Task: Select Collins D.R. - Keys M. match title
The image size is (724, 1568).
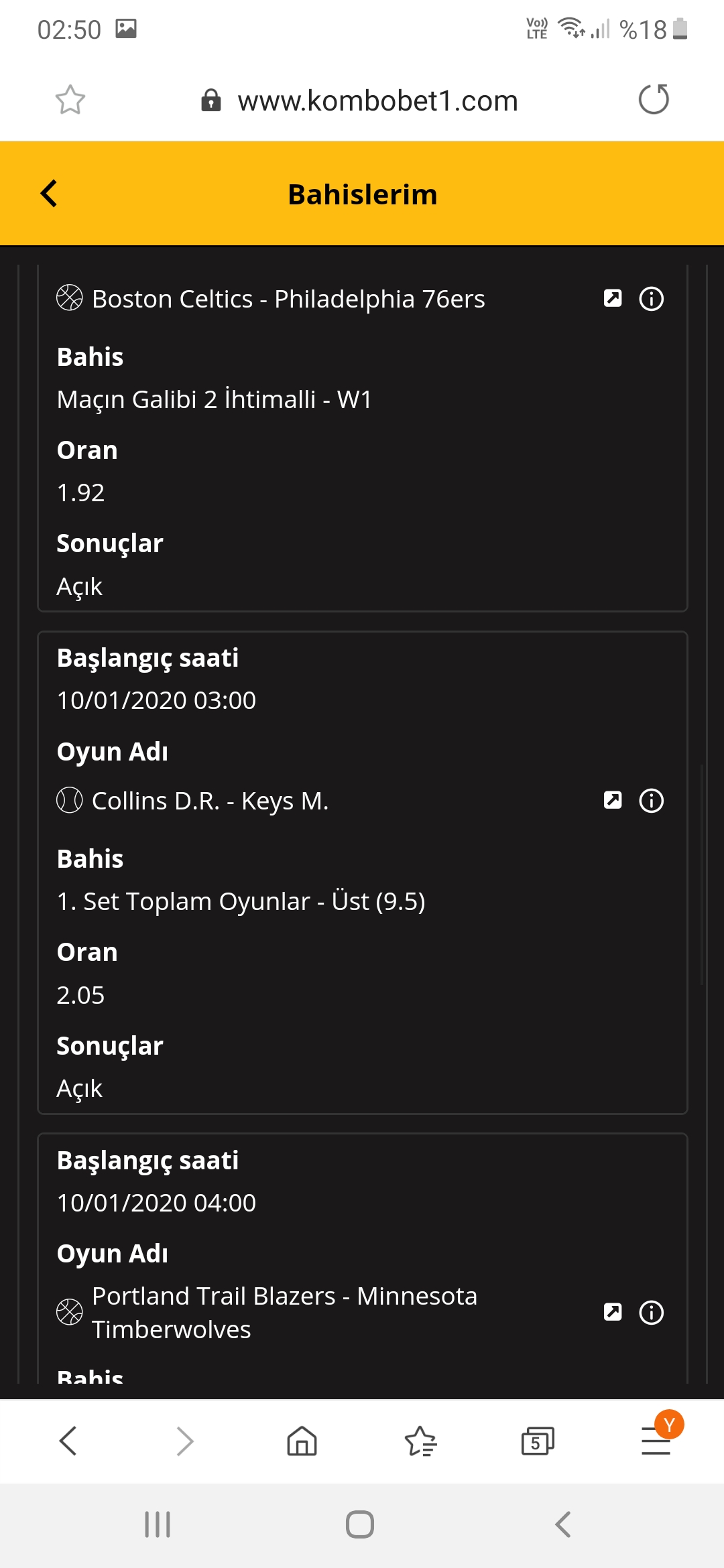Action: click(x=210, y=801)
